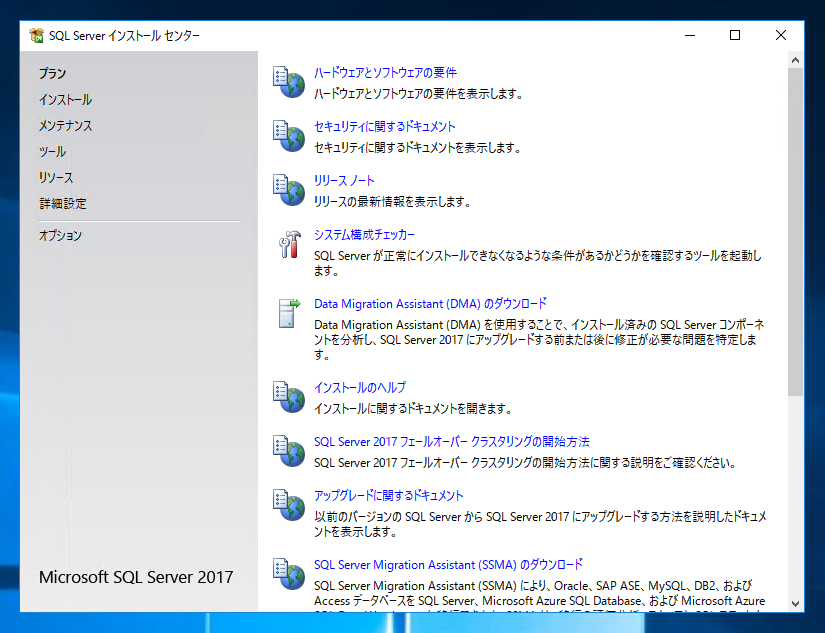Select 詳細設定 in the left navigation
825x633 pixels.
(63, 204)
